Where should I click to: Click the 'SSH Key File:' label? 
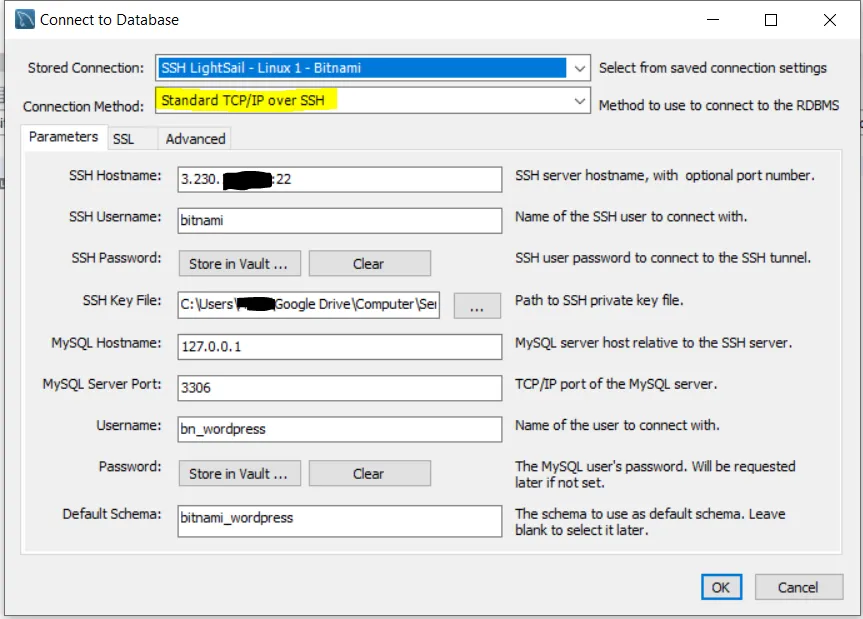click(122, 300)
